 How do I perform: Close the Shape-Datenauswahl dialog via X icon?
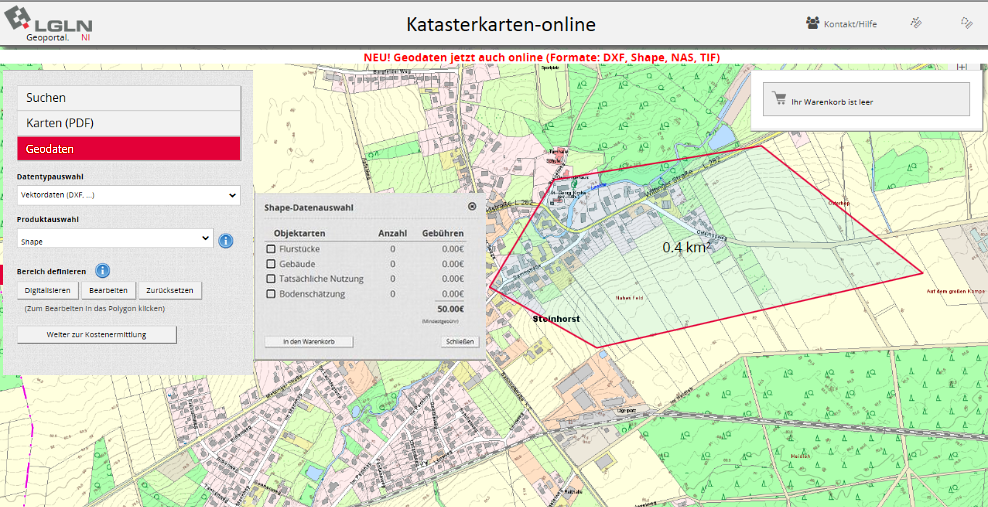(x=472, y=207)
